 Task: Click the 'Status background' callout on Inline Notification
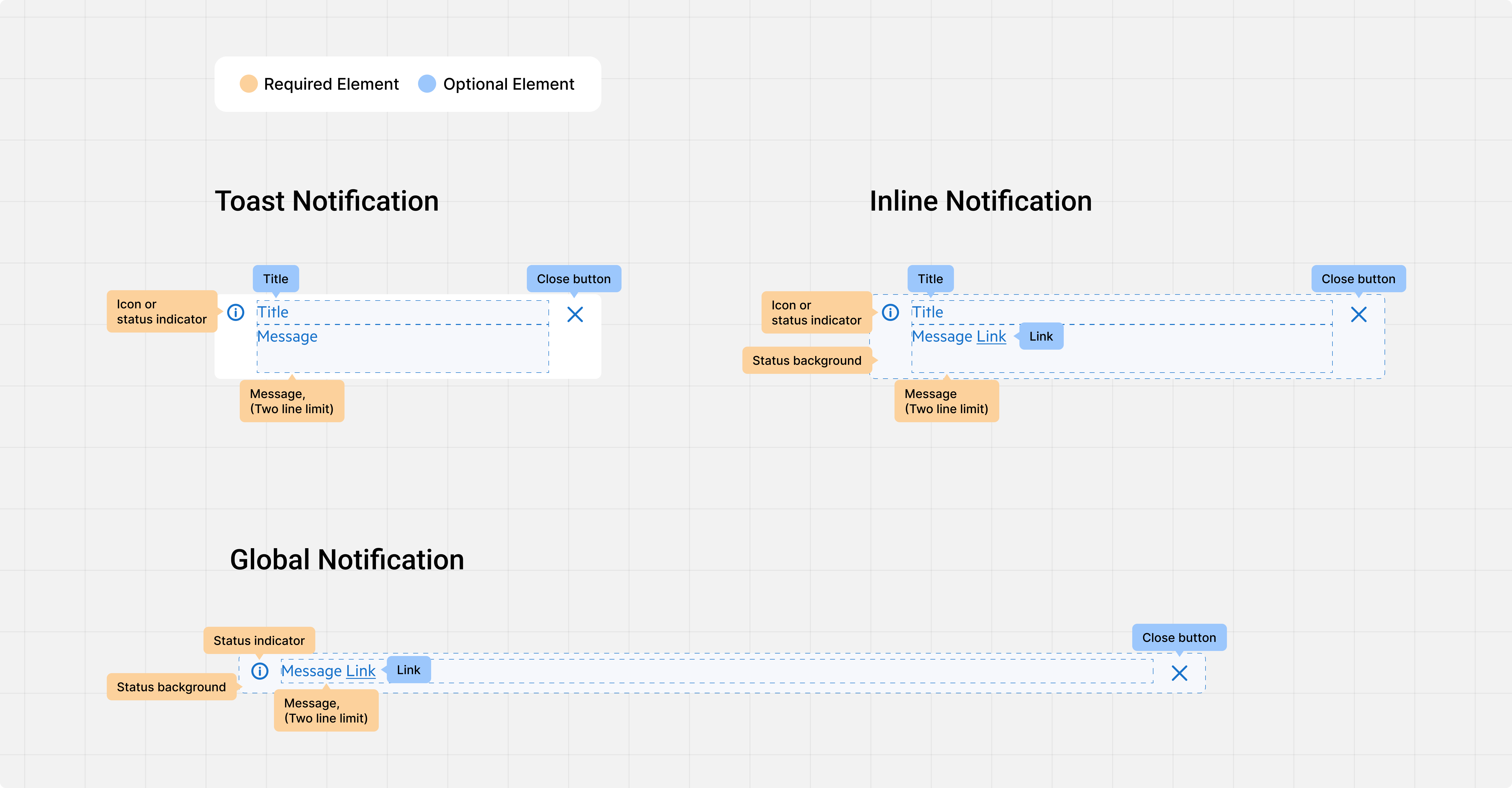point(806,360)
